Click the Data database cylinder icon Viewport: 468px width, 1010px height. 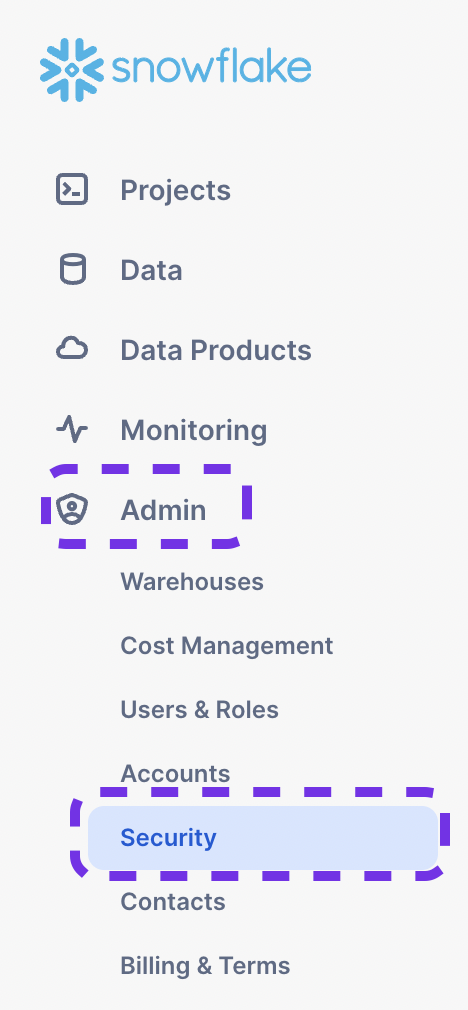click(72, 269)
